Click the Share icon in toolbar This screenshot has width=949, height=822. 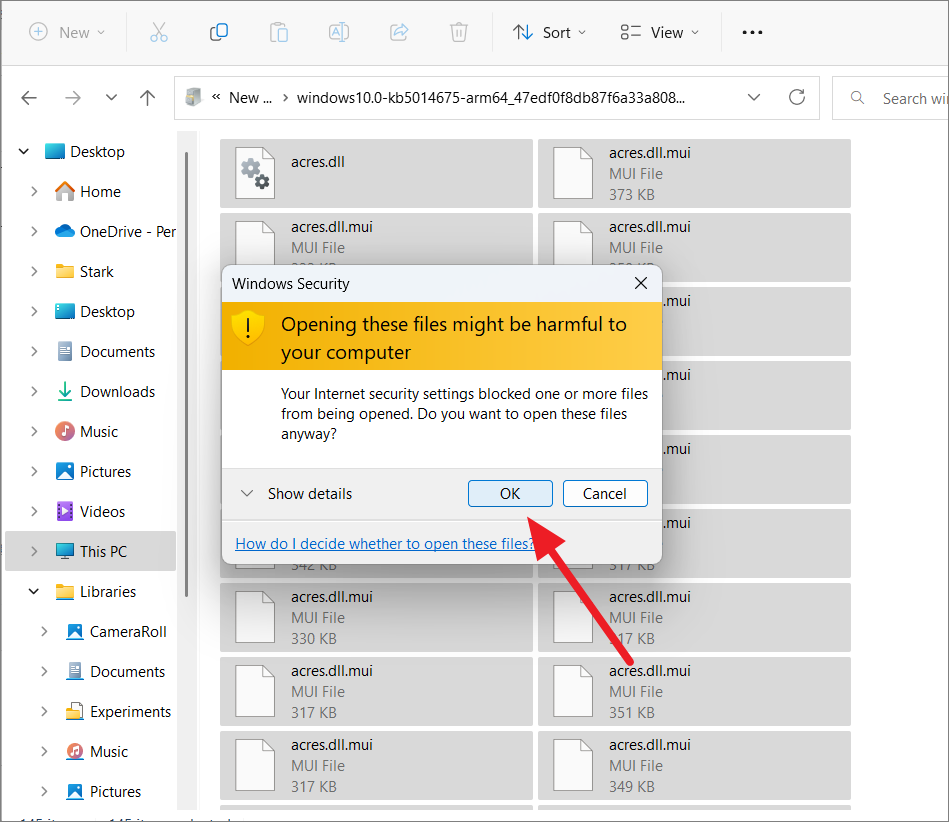tap(399, 32)
